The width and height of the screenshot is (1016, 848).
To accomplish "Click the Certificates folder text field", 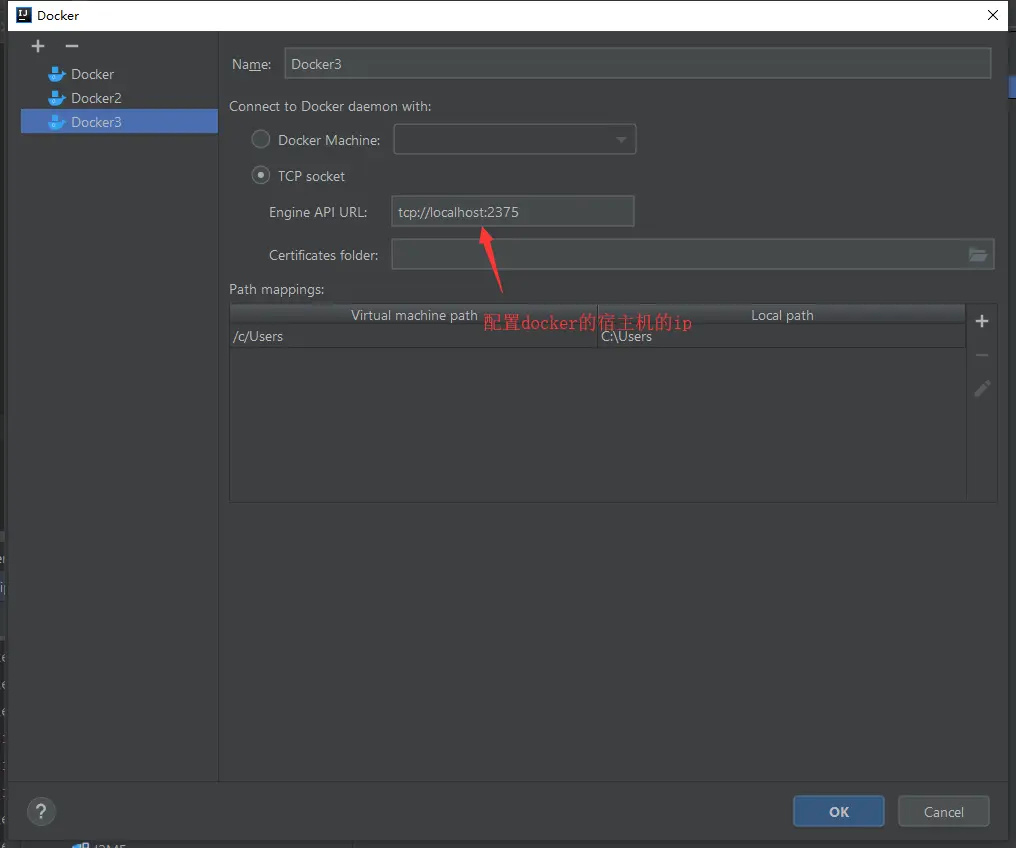I will 678,255.
